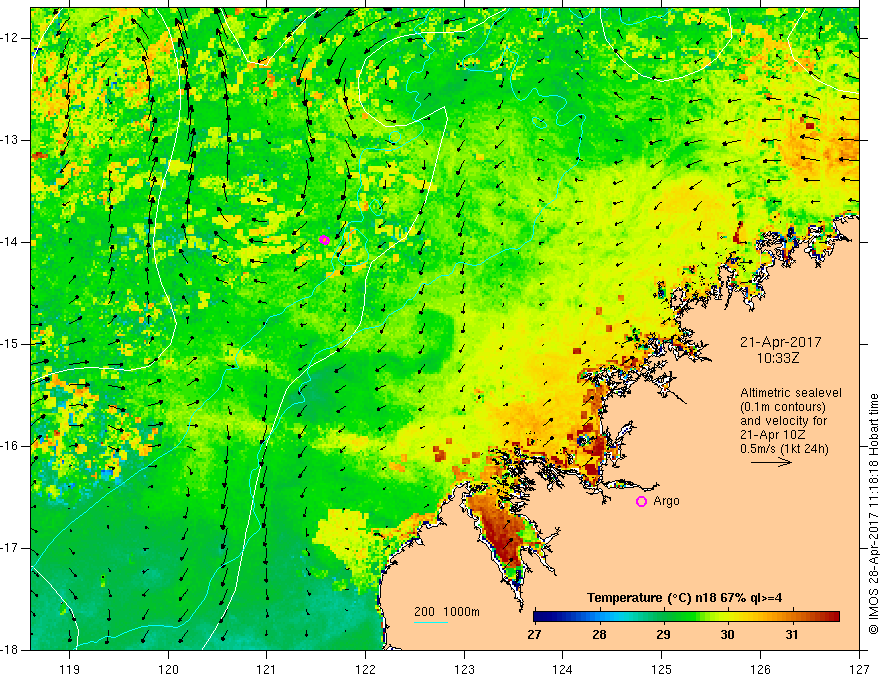The height and width of the screenshot is (680, 880).
Task: Click longitude axis label 124
Action: 563,669
